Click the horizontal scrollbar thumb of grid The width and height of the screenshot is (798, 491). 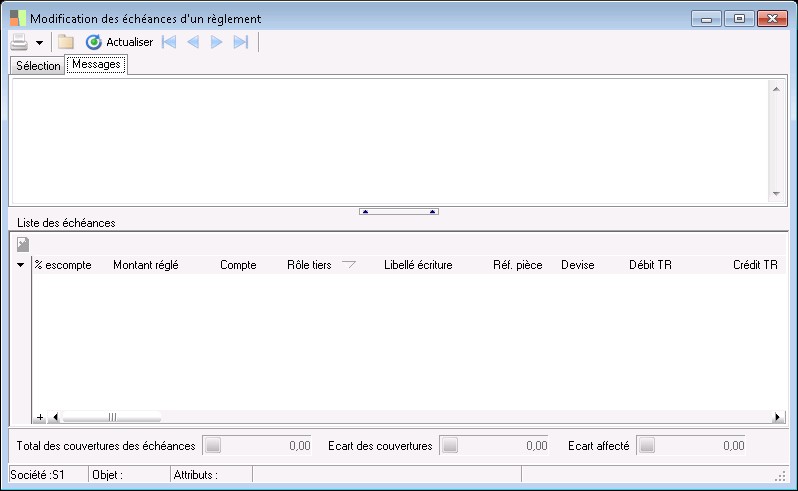pyautogui.click(x=112, y=418)
